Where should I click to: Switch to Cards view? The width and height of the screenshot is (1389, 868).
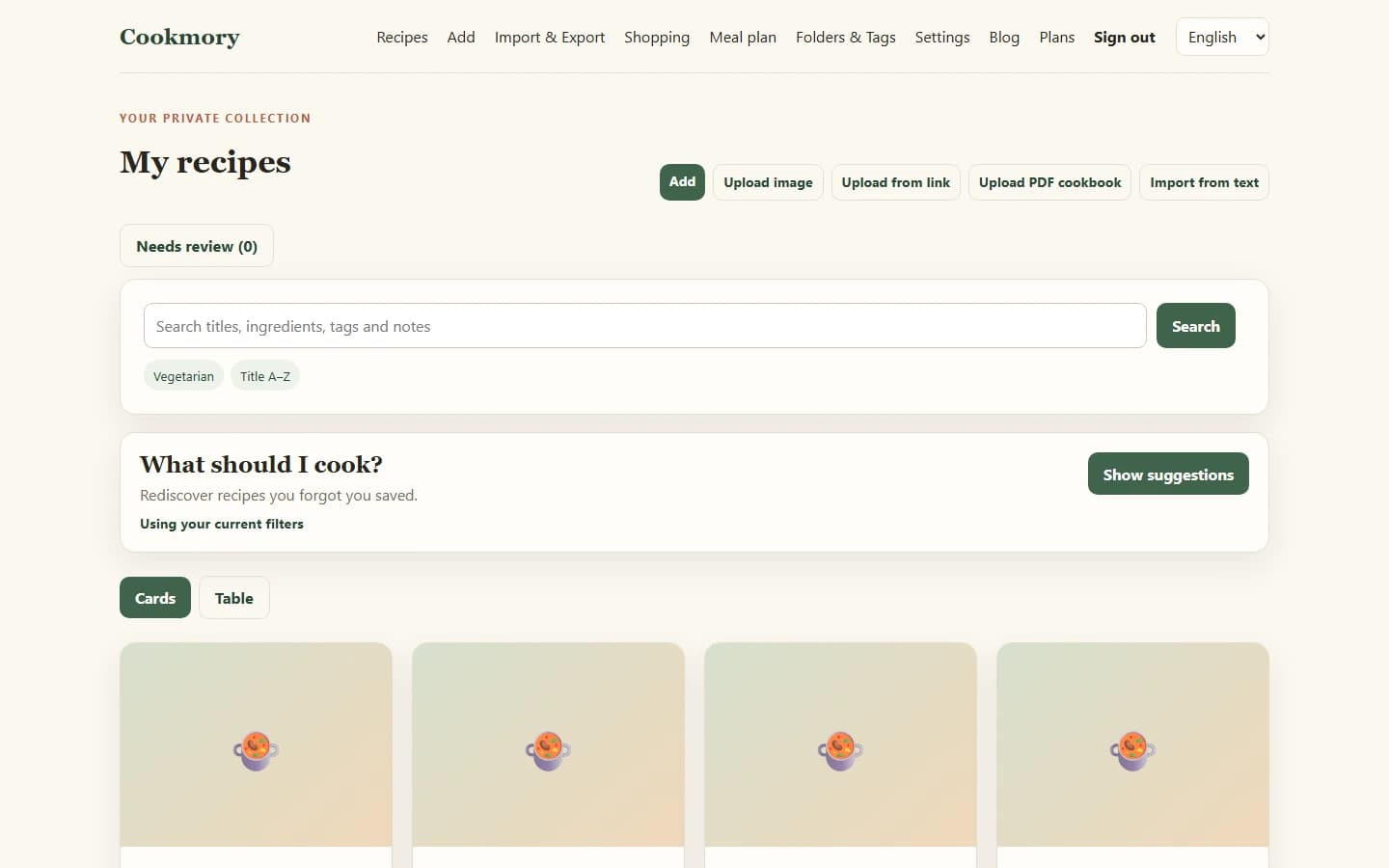(x=155, y=598)
